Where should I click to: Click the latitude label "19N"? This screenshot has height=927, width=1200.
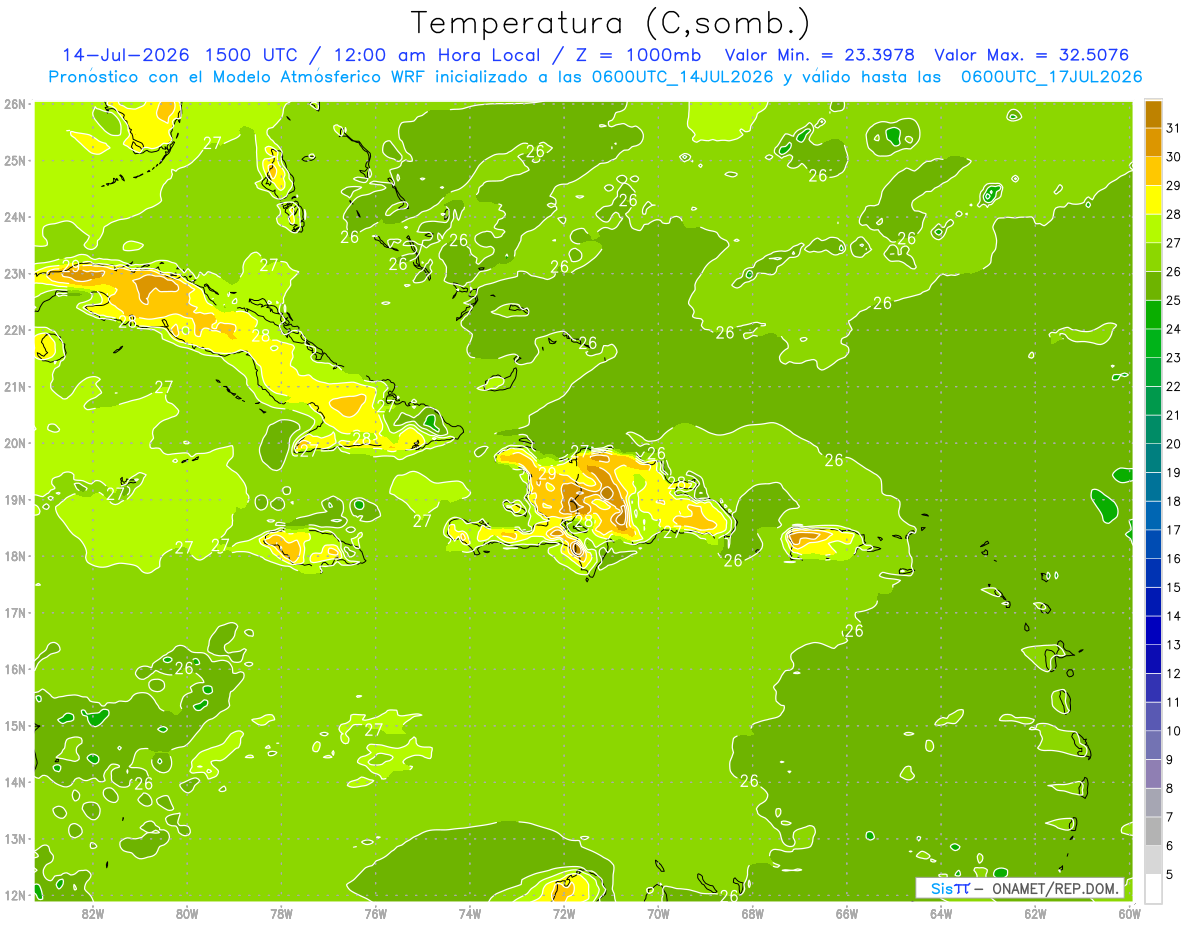(x=15, y=499)
